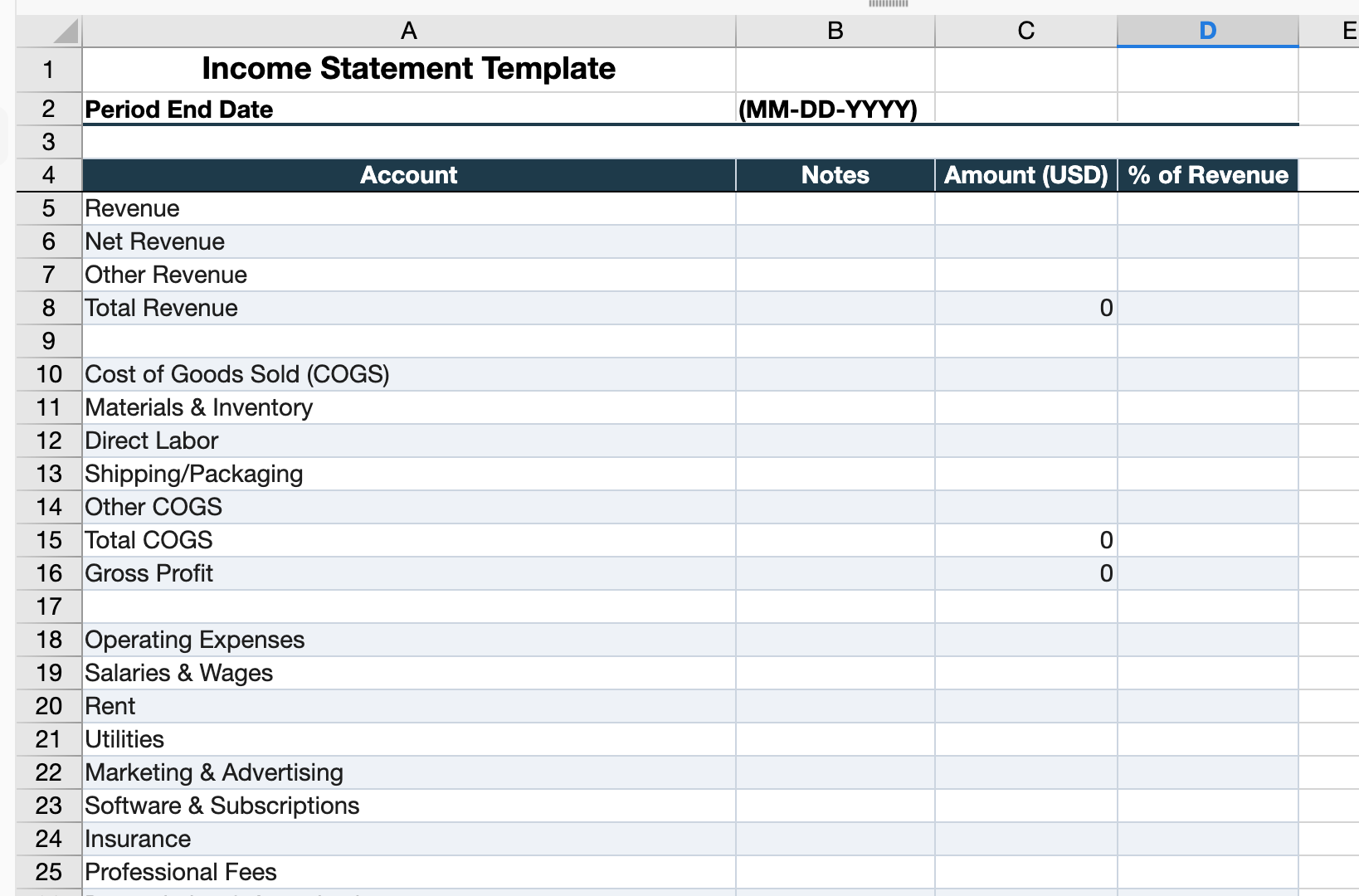
Task: Click the % of Revenue header cell
Action: (x=1207, y=175)
